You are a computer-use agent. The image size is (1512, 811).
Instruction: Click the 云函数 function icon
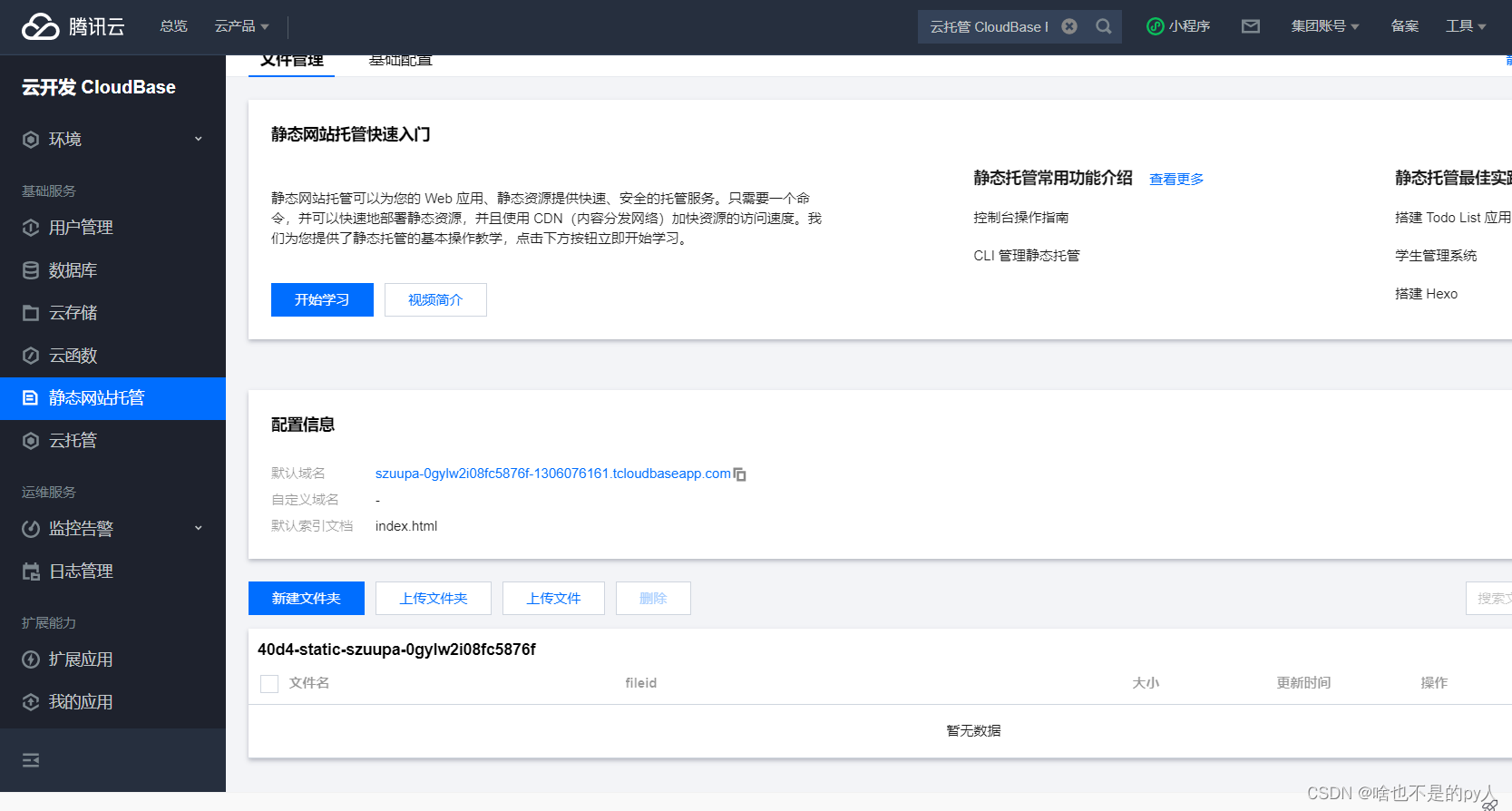(31, 356)
